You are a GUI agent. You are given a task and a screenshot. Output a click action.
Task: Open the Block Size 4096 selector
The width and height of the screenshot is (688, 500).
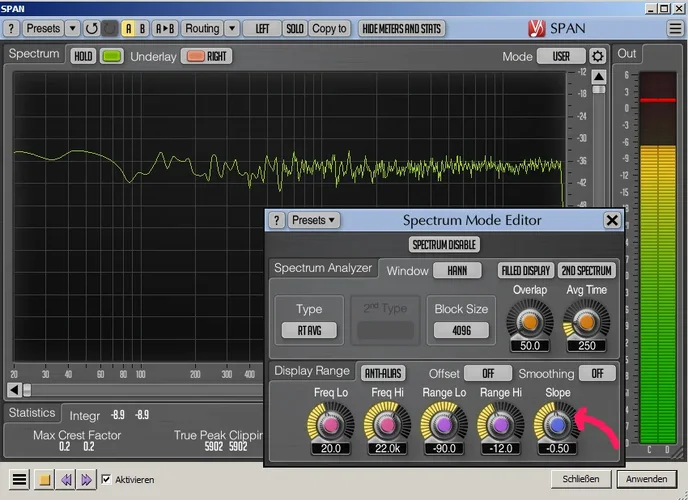click(461, 330)
